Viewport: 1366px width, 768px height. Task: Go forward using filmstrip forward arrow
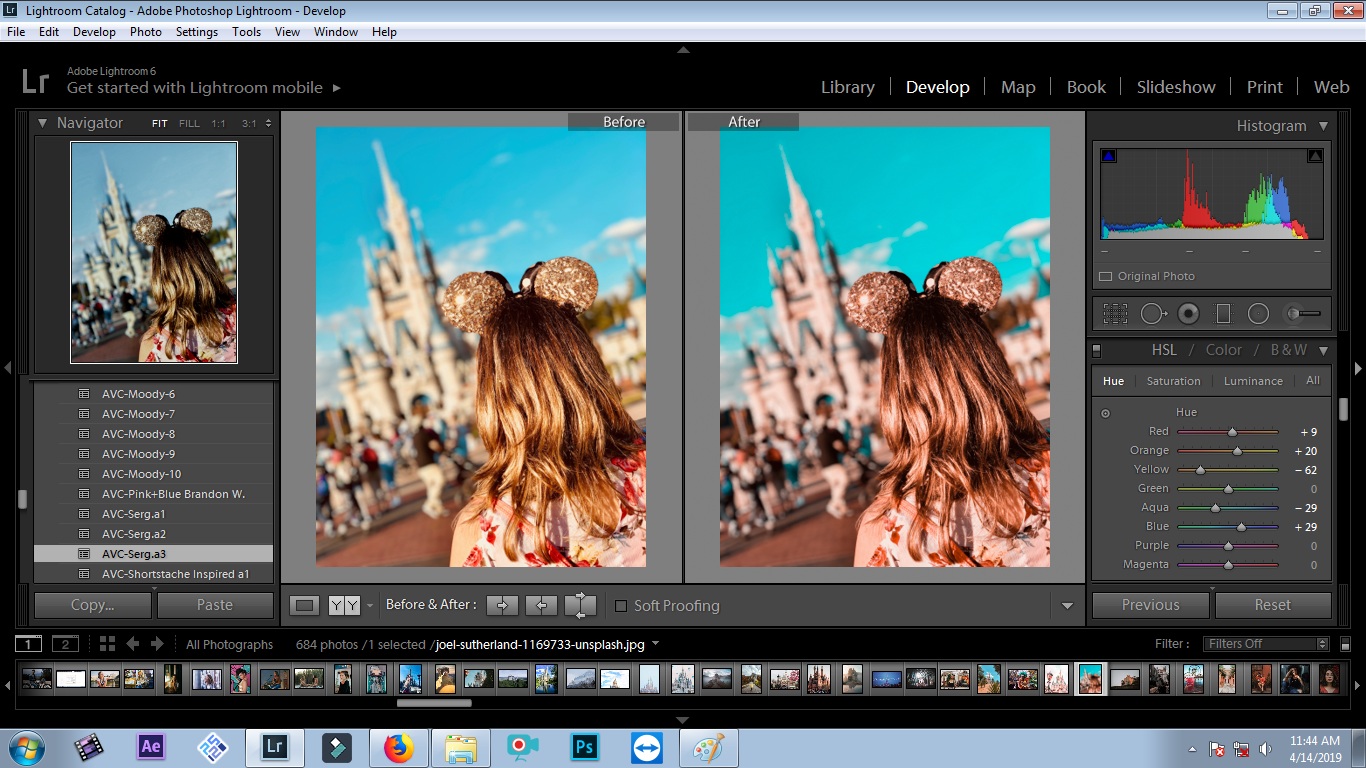click(159, 644)
